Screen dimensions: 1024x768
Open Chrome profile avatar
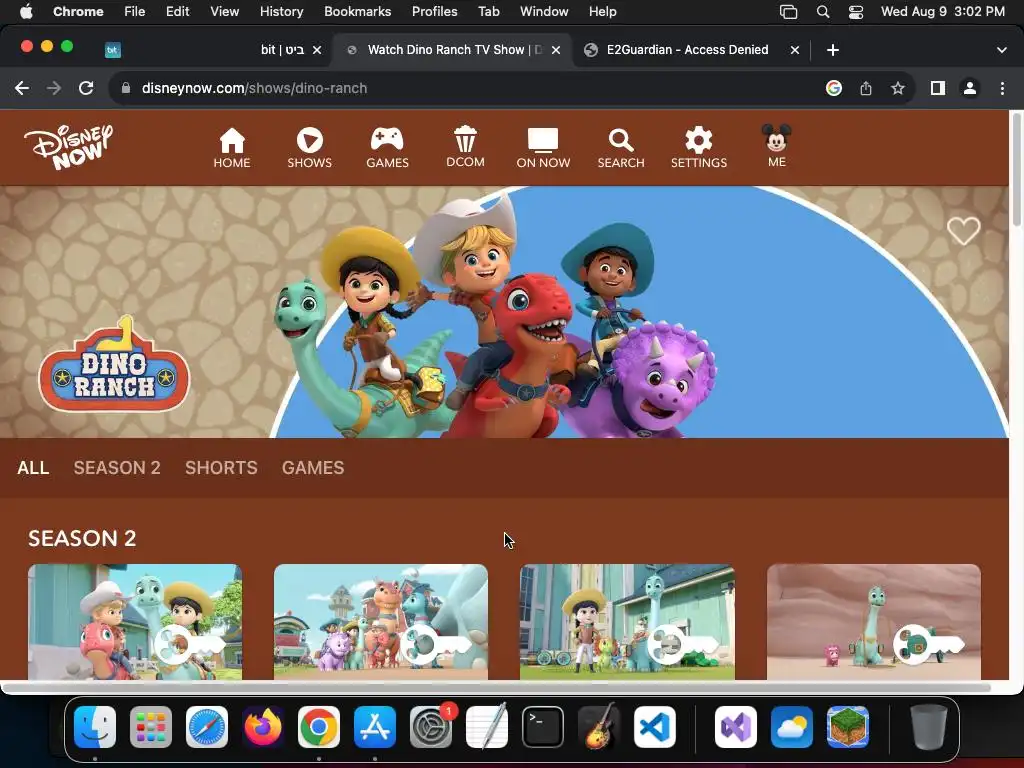[x=970, y=88]
